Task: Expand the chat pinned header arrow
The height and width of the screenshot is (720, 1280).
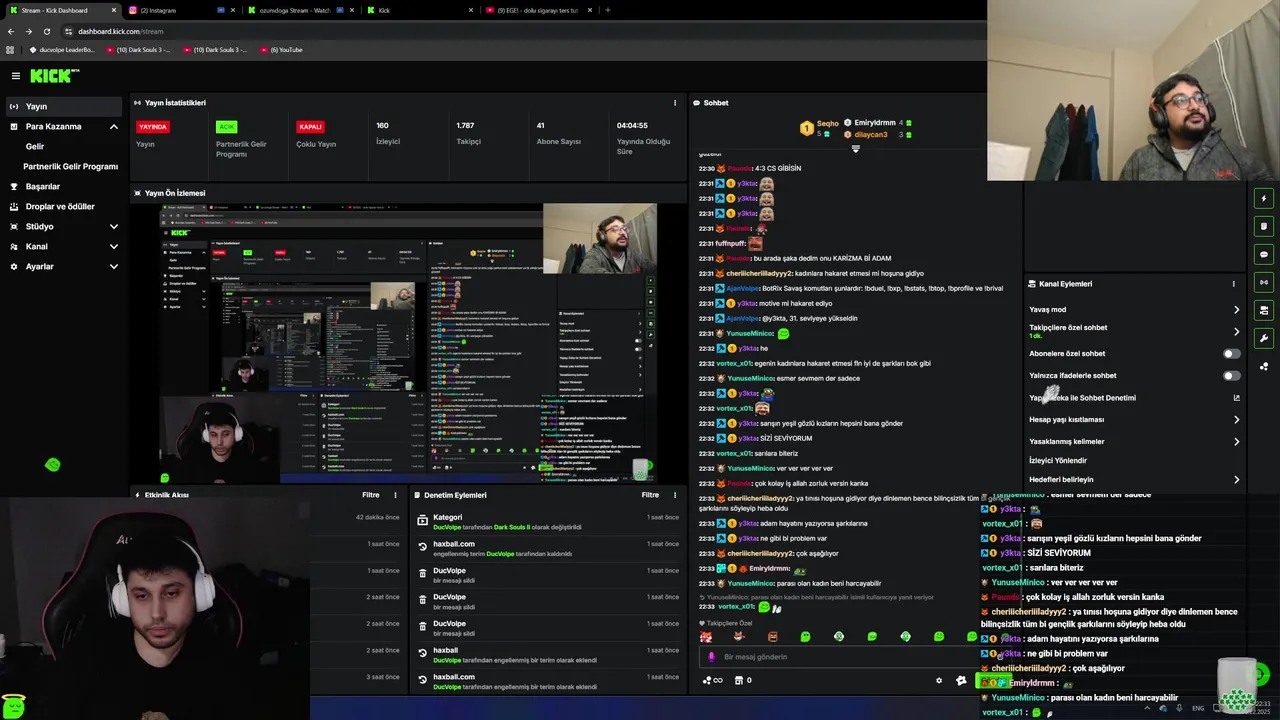Action: tap(855, 149)
